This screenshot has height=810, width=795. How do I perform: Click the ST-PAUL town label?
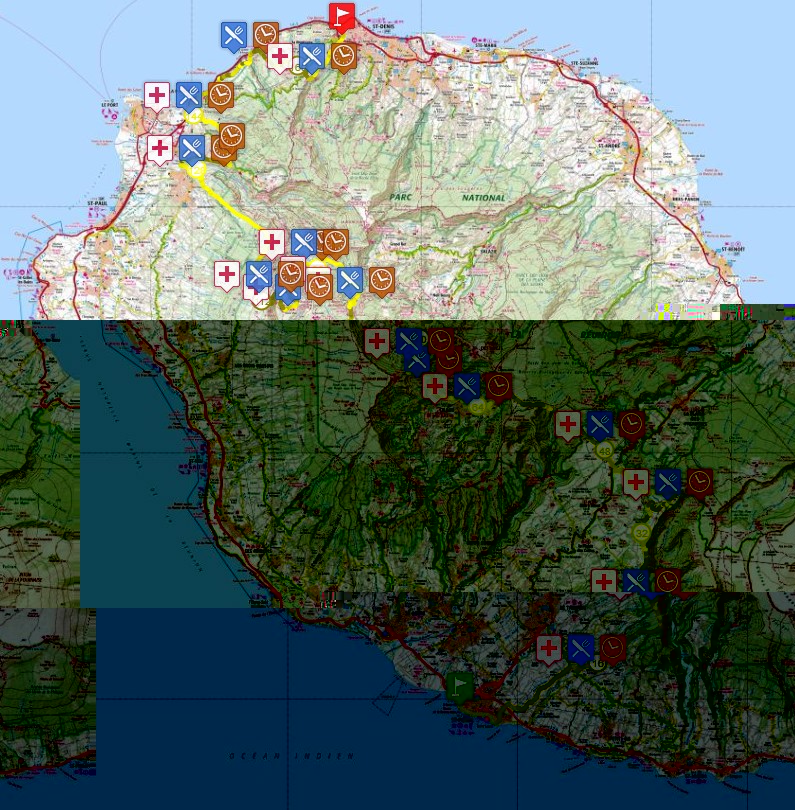pos(97,204)
